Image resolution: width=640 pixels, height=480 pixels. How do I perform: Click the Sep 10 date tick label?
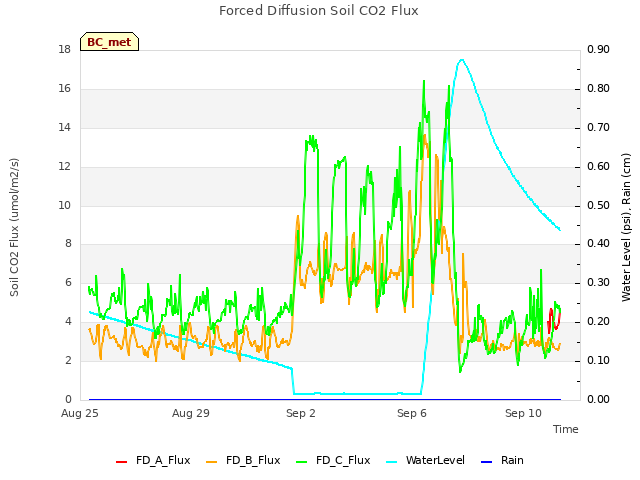tap(523, 413)
